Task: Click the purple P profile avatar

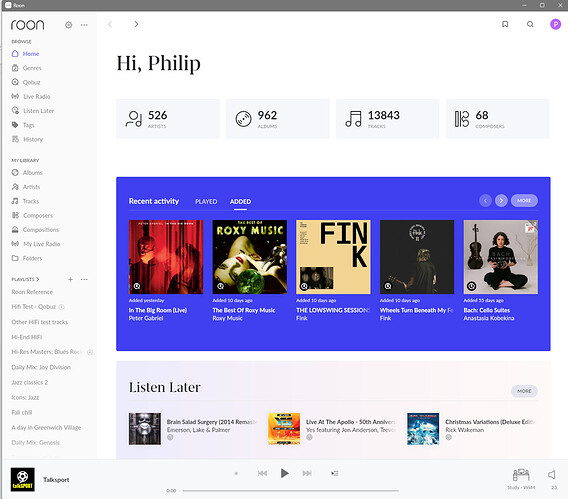Action: (x=555, y=24)
